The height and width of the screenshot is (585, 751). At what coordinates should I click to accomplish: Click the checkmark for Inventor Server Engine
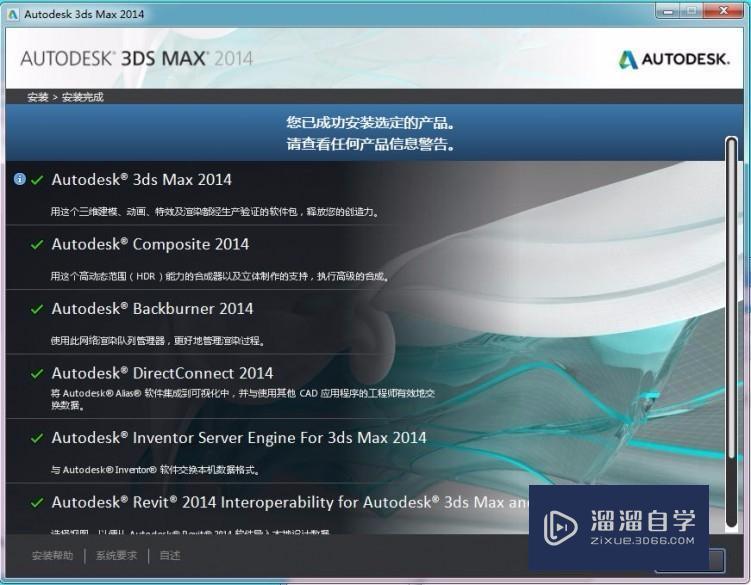37,438
